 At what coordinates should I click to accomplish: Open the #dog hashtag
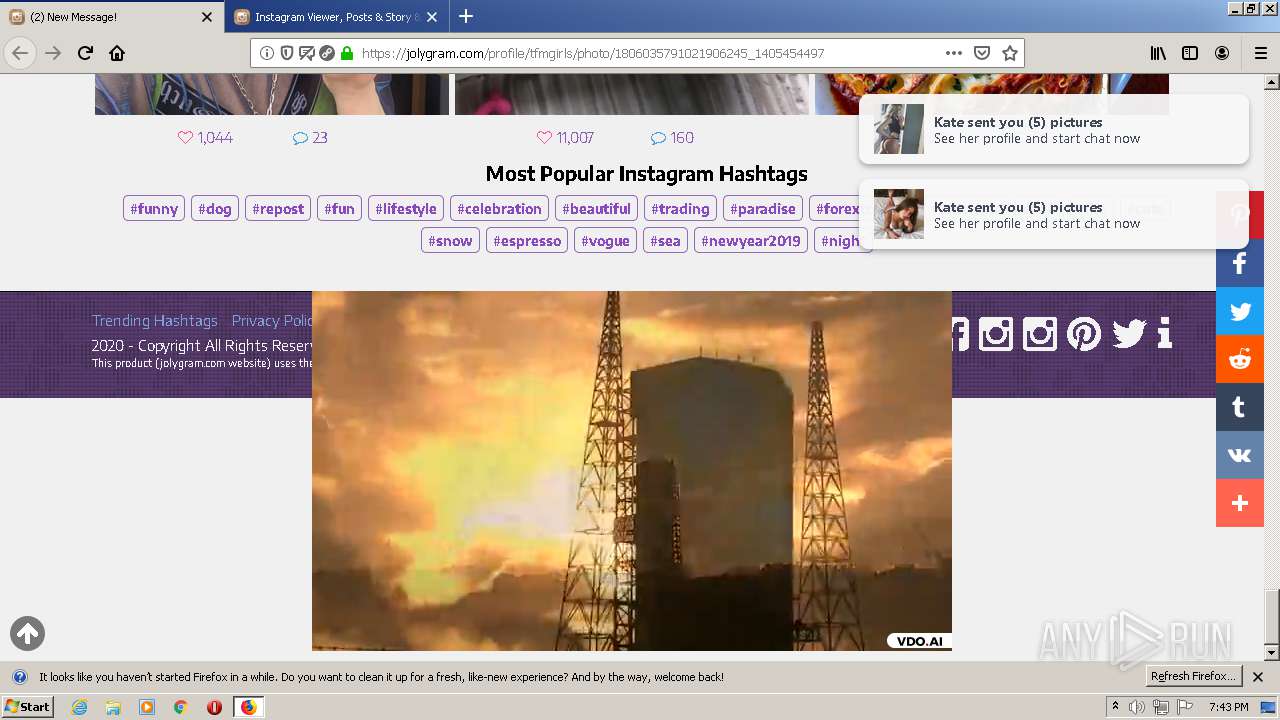215,209
